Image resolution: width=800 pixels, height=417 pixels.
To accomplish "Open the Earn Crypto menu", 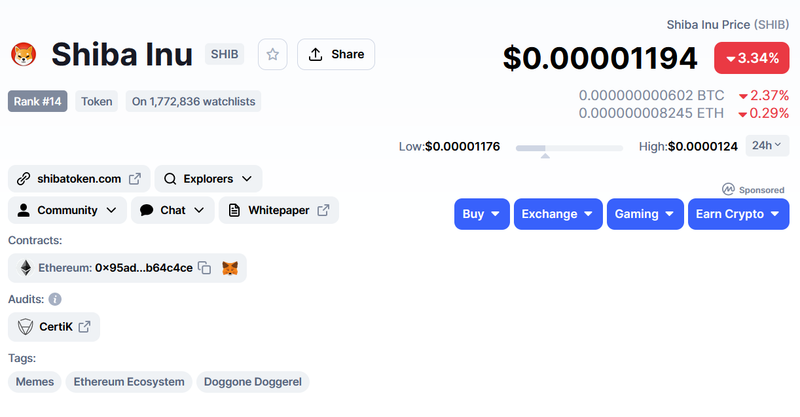I will coord(738,214).
